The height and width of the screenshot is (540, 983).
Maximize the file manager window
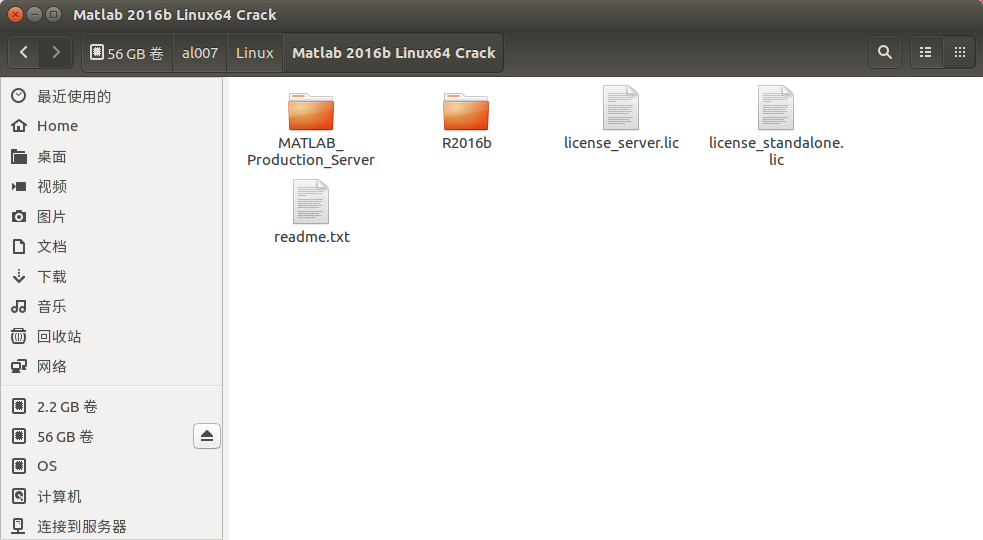pos(54,14)
